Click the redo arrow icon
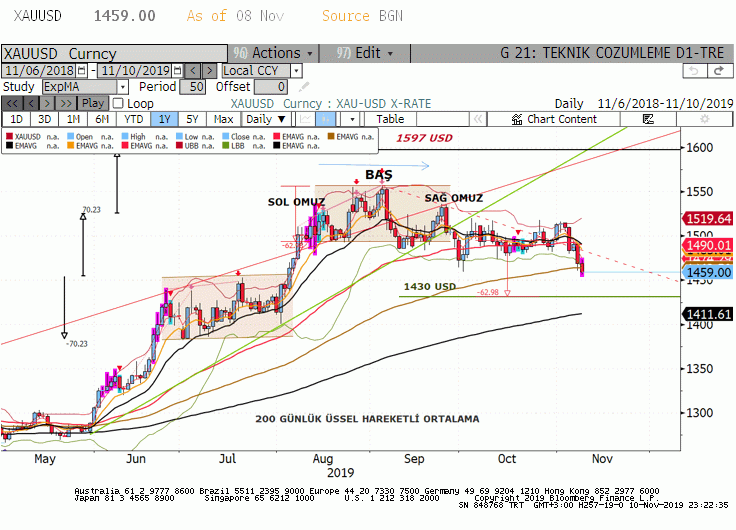 point(720,71)
